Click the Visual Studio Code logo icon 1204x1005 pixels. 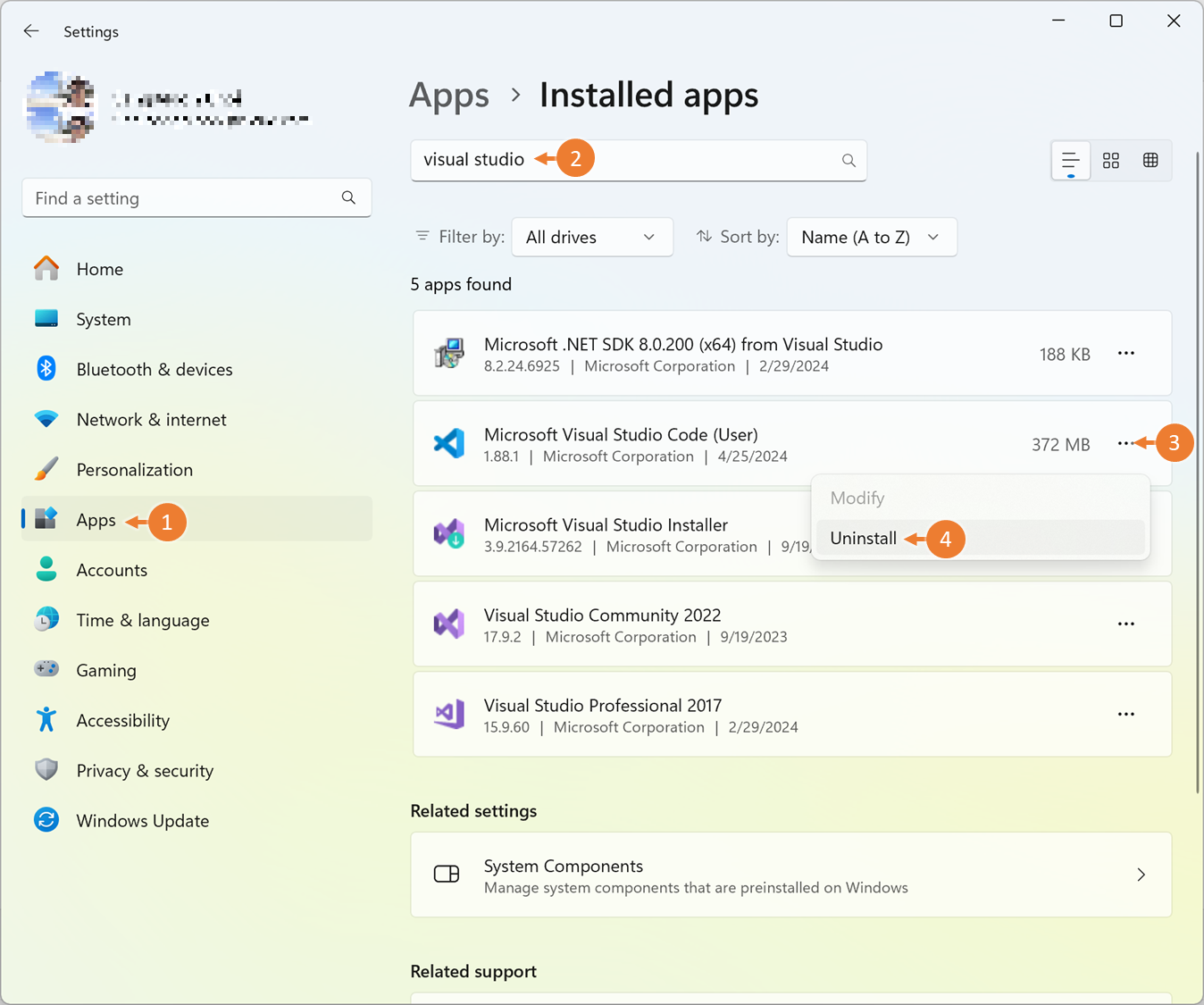pyautogui.click(x=449, y=443)
